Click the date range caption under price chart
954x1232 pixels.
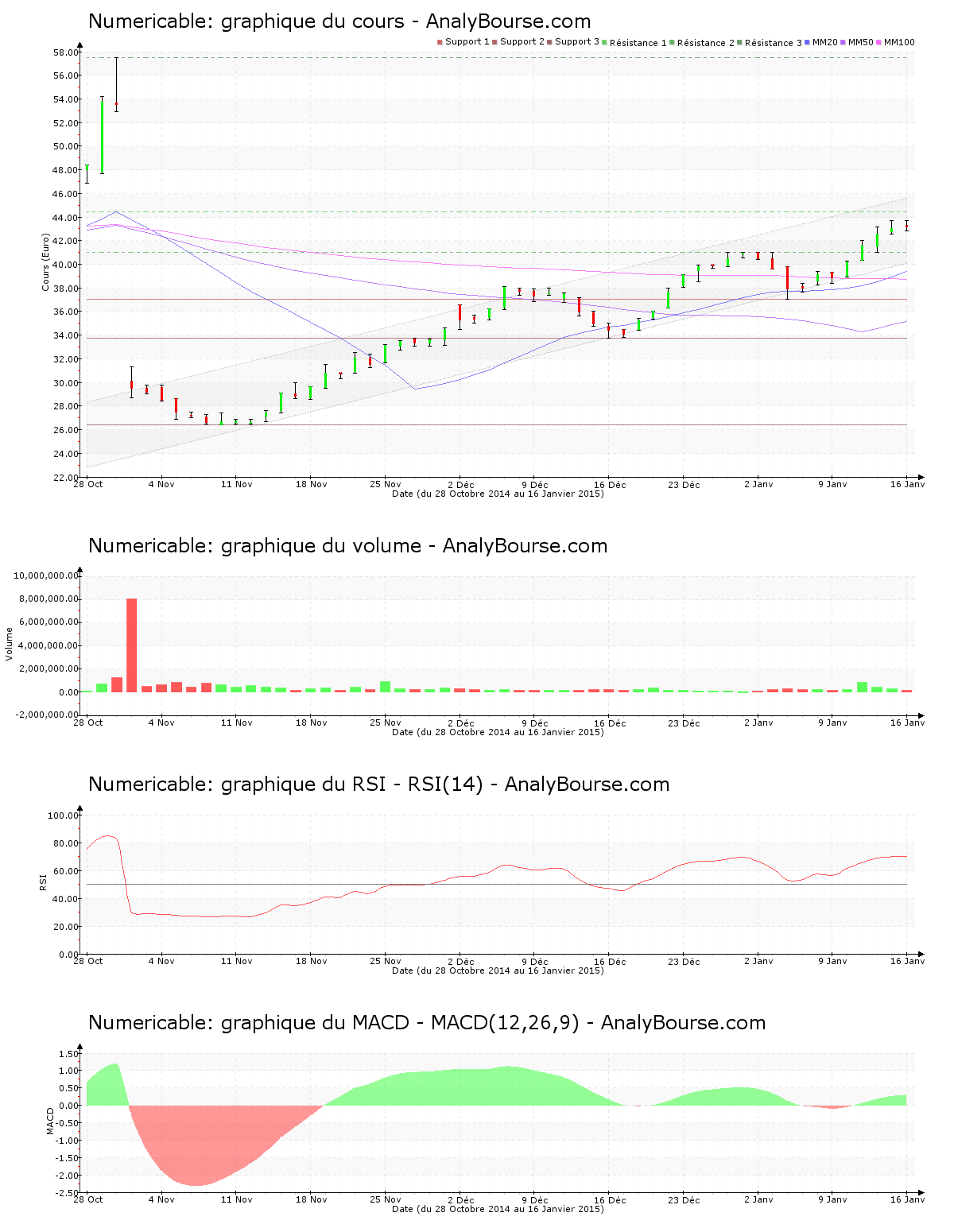click(498, 494)
